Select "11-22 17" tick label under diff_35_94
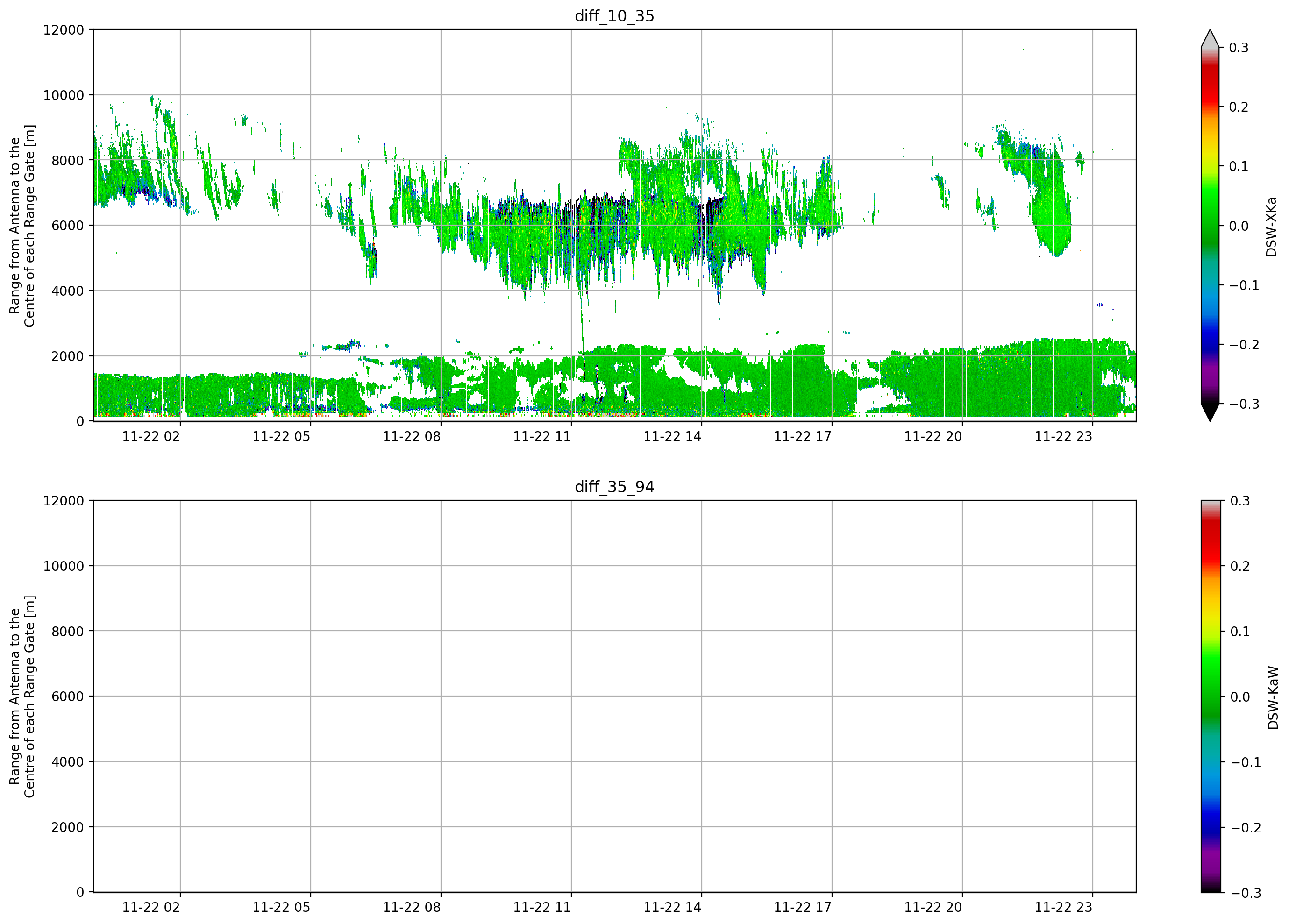 [x=803, y=908]
